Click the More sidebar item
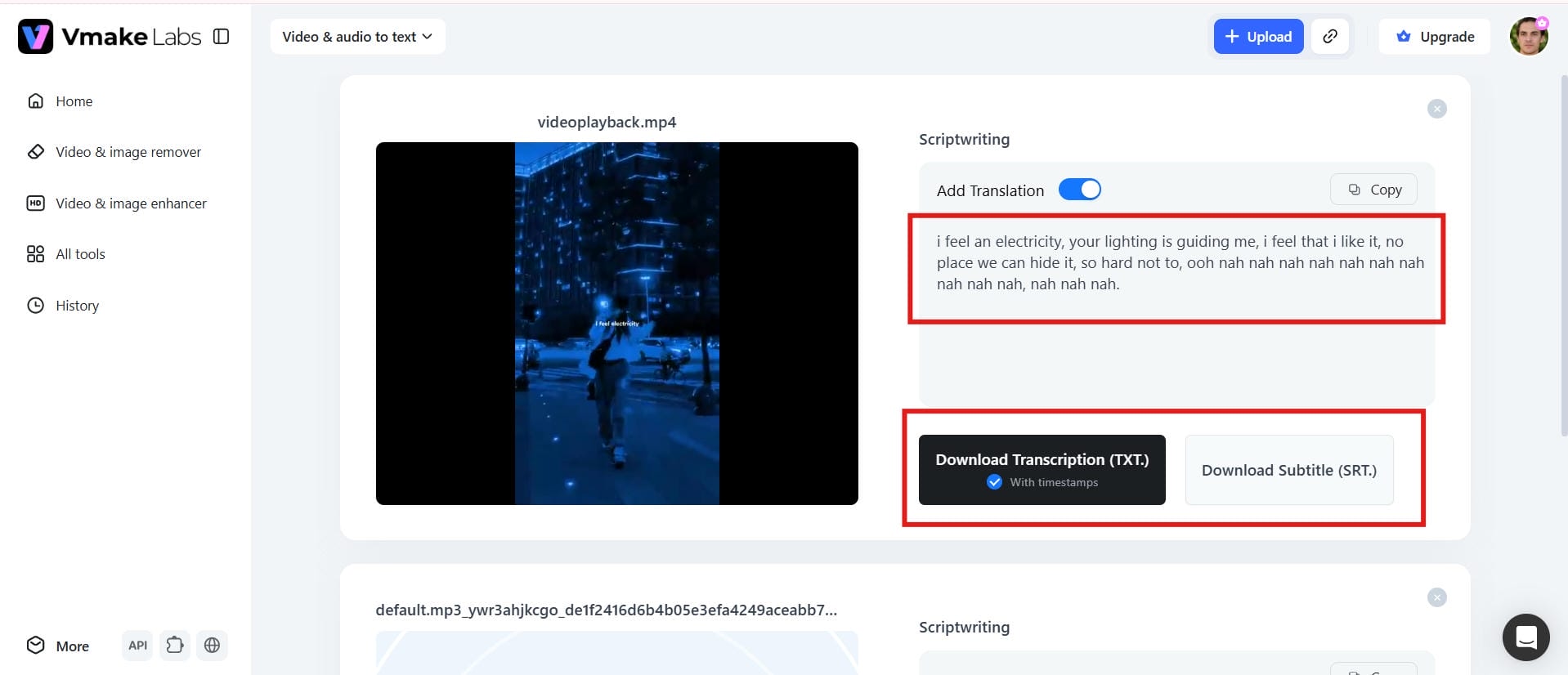The width and height of the screenshot is (1568, 675). click(58, 646)
